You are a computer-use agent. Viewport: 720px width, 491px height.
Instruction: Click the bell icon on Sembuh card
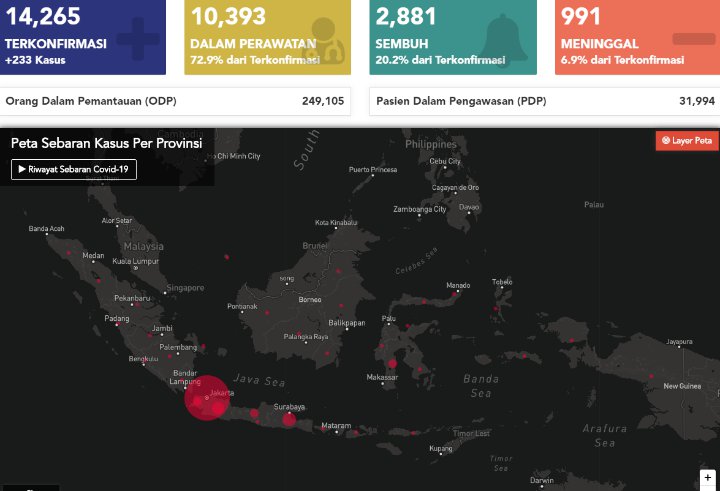click(504, 40)
